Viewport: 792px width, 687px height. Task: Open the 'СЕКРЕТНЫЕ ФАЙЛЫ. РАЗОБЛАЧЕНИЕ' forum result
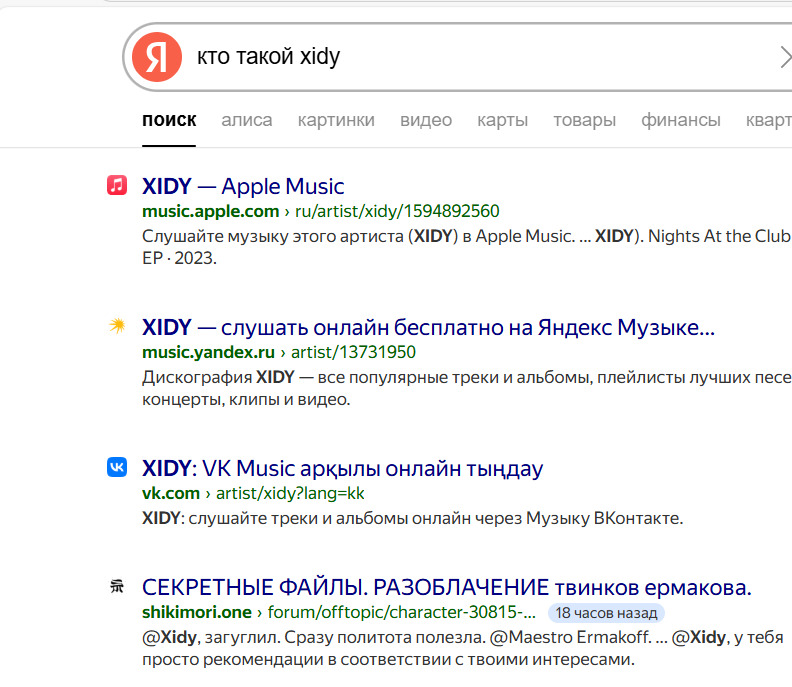coord(446,587)
